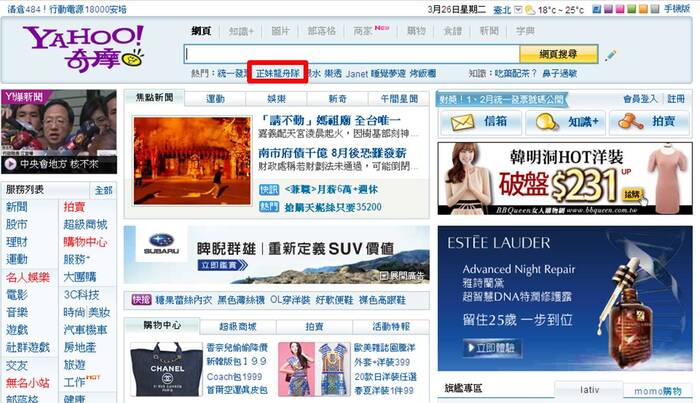
Task: Select the 字典 search tab
Action: 525,31
